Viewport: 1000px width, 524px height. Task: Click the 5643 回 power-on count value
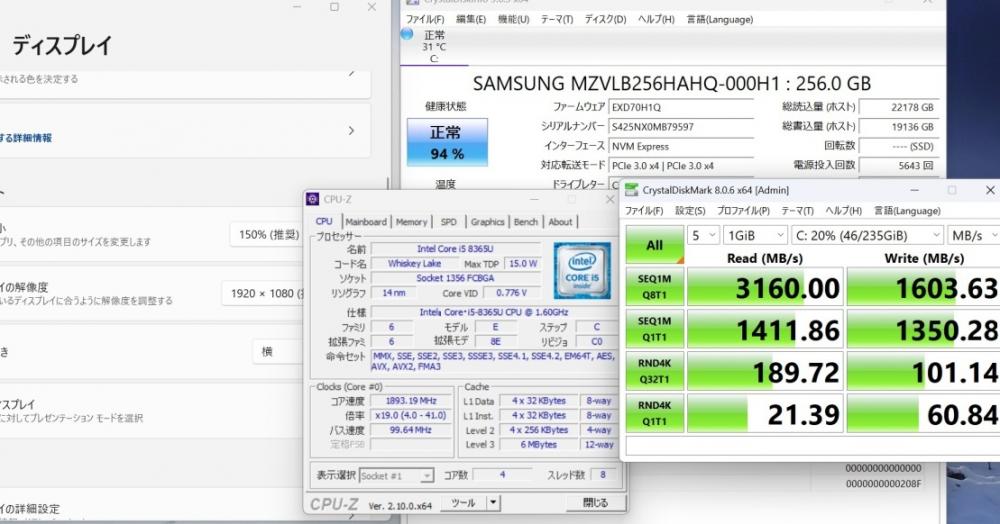[899, 166]
